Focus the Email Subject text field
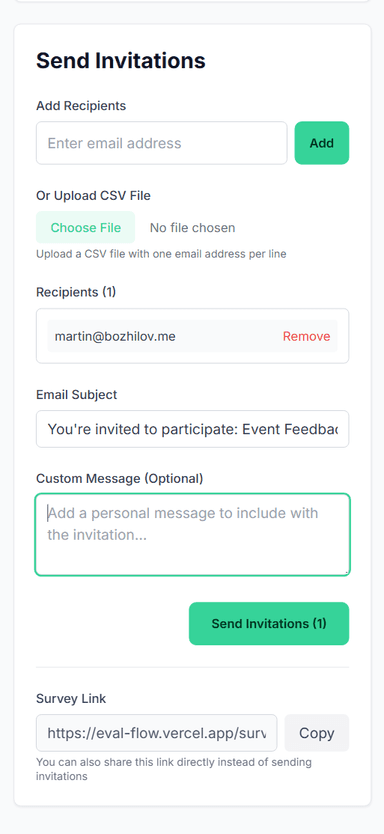 [x=193, y=429]
